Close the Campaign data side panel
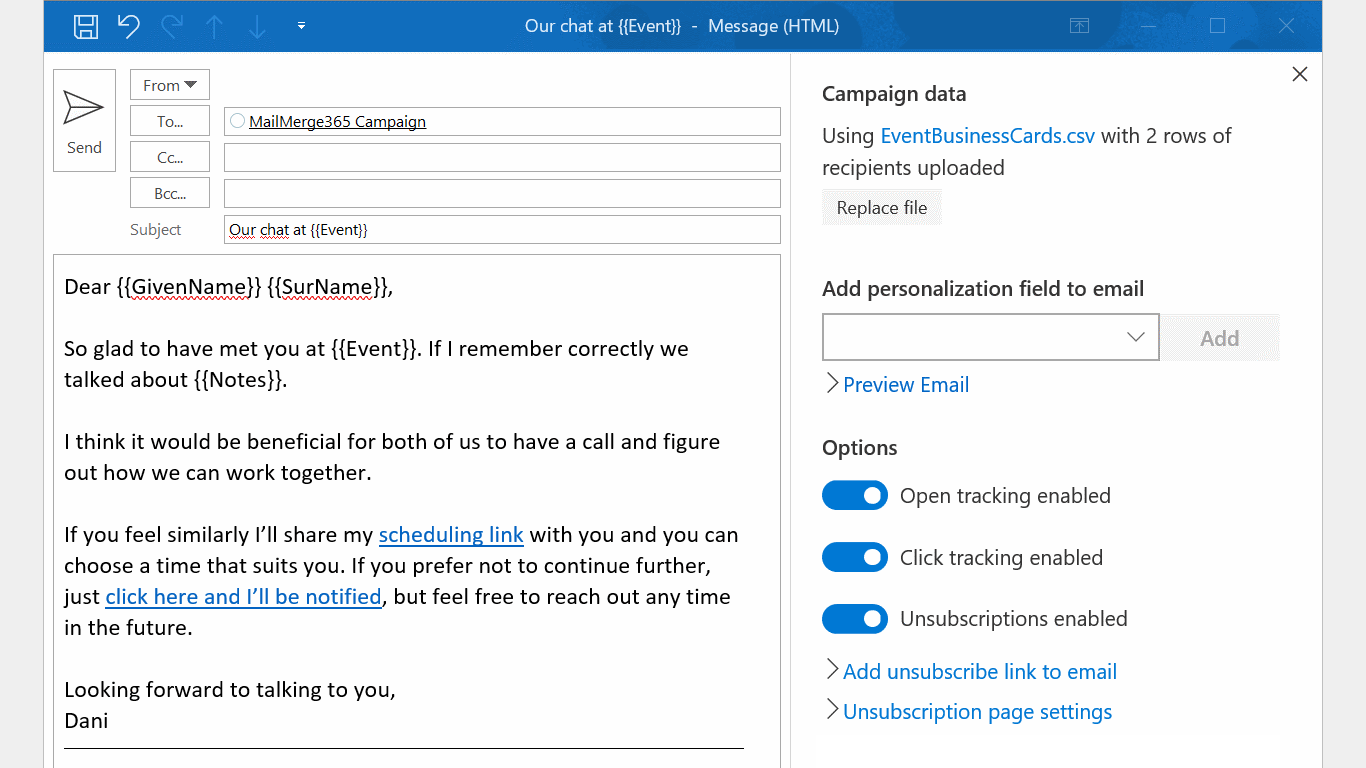This screenshot has width=1366, height=768. coord(1299,74)
